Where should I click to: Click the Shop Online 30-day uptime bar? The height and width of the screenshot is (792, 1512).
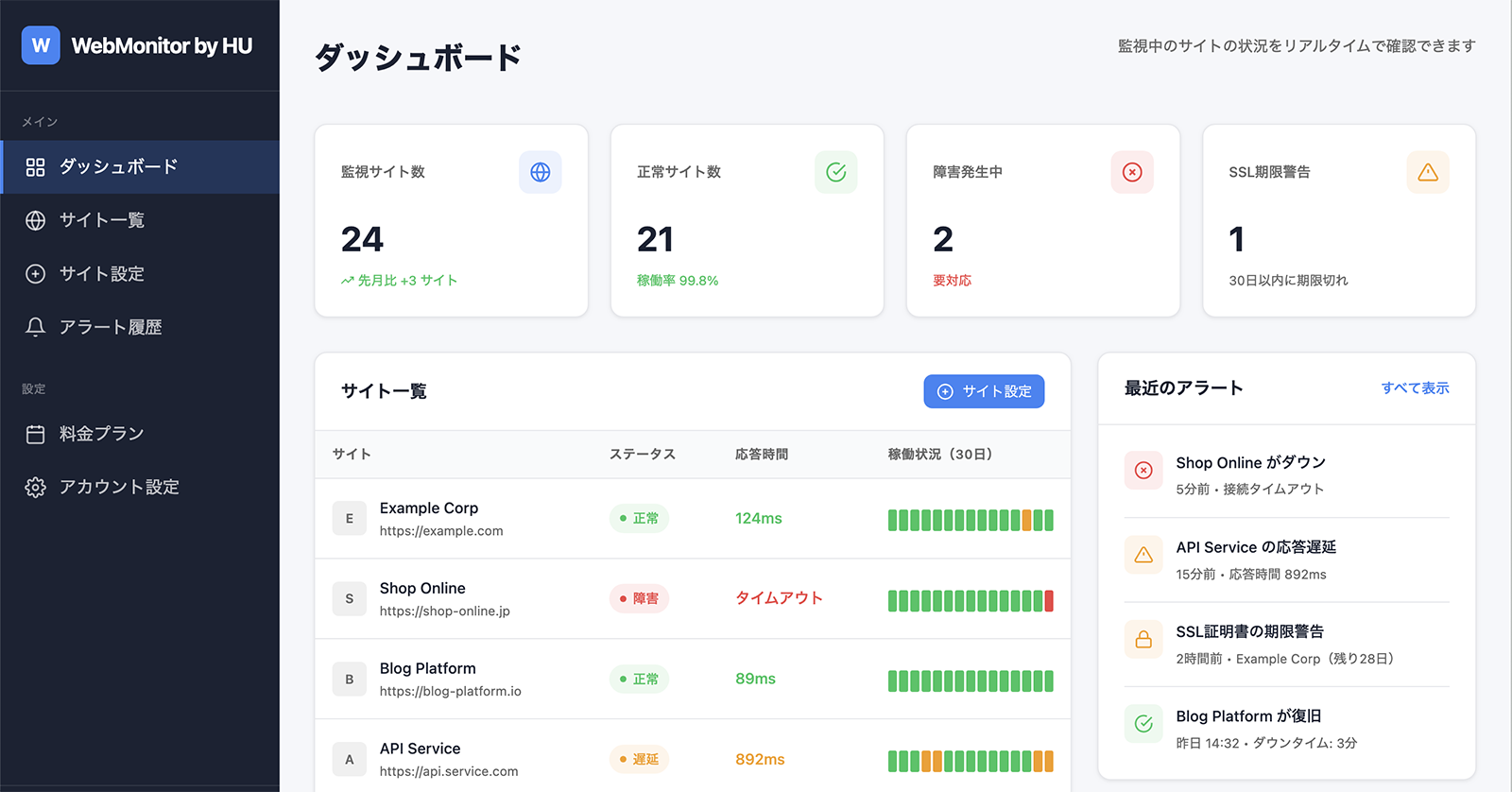pyautogui.click(x=971, y=600)
